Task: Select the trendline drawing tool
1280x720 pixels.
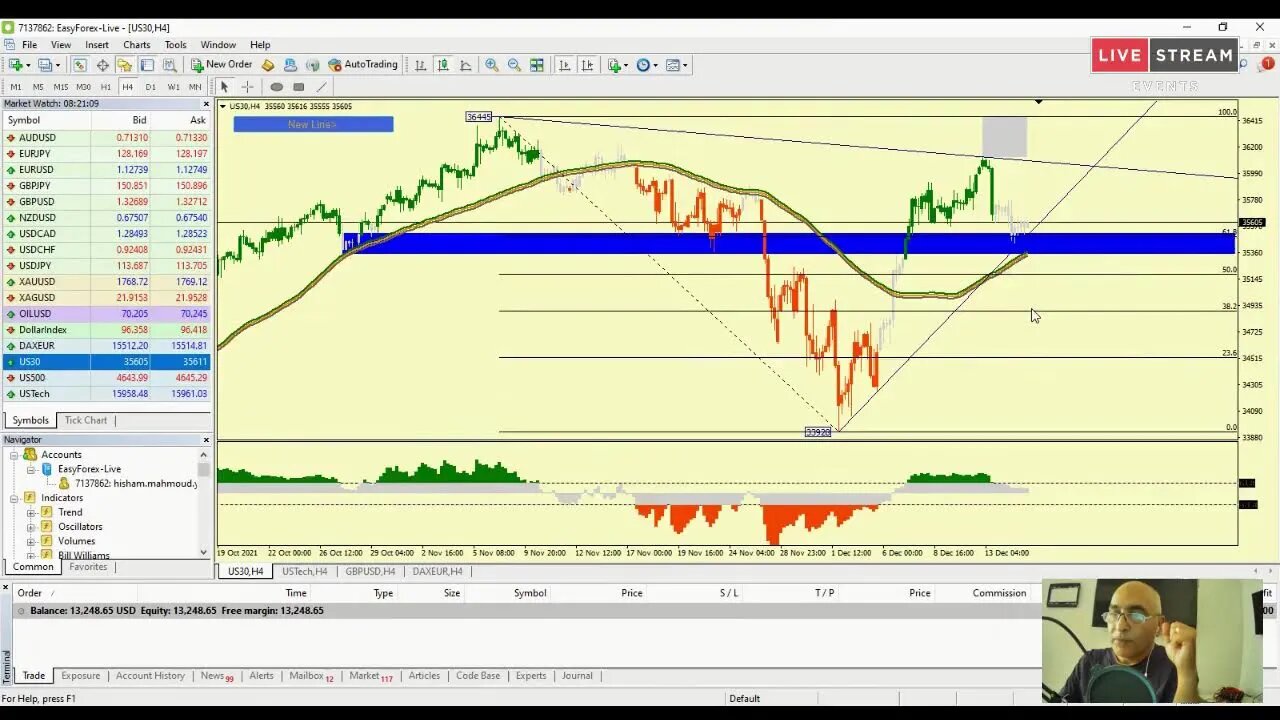Action: point(320,87)
